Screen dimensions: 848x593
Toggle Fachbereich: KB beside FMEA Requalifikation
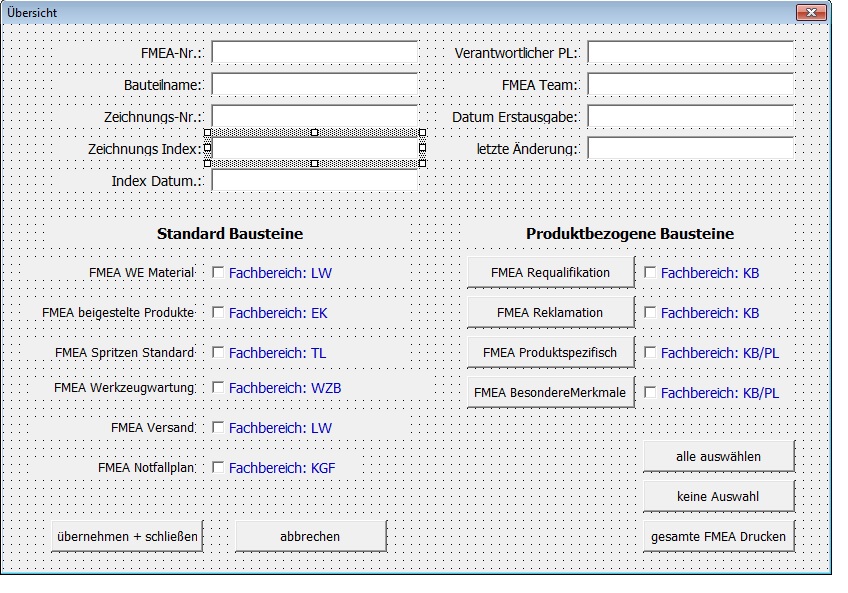[x=651, y=271]
